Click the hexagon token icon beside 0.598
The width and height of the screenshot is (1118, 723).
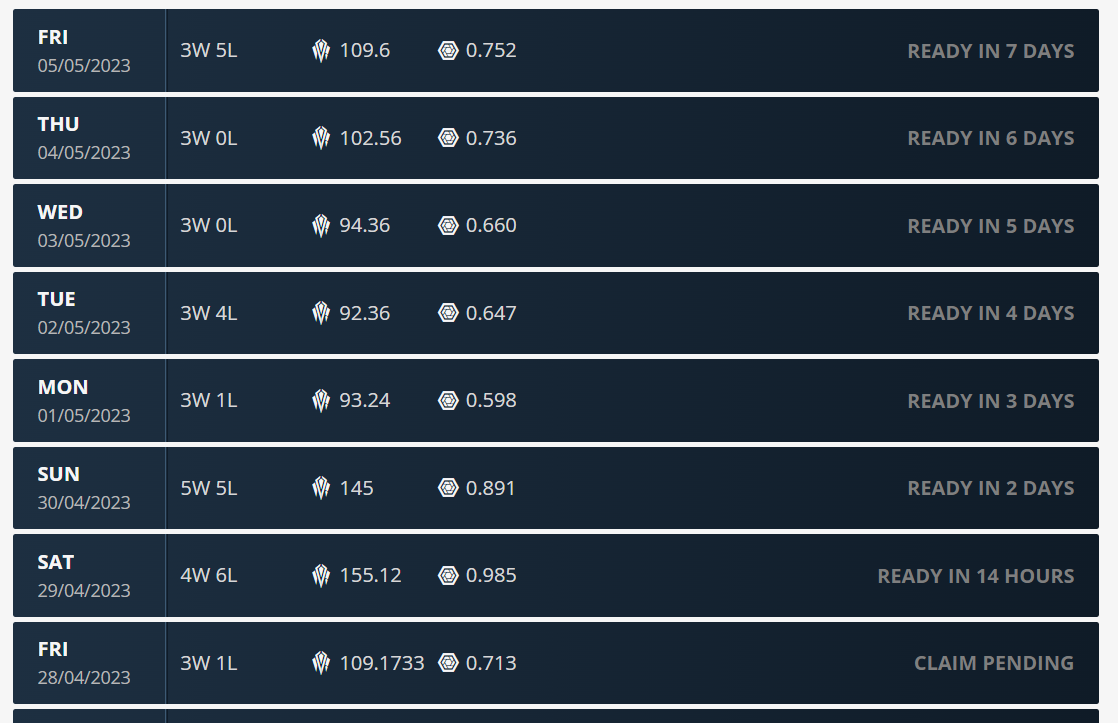(x=448, y=400)
